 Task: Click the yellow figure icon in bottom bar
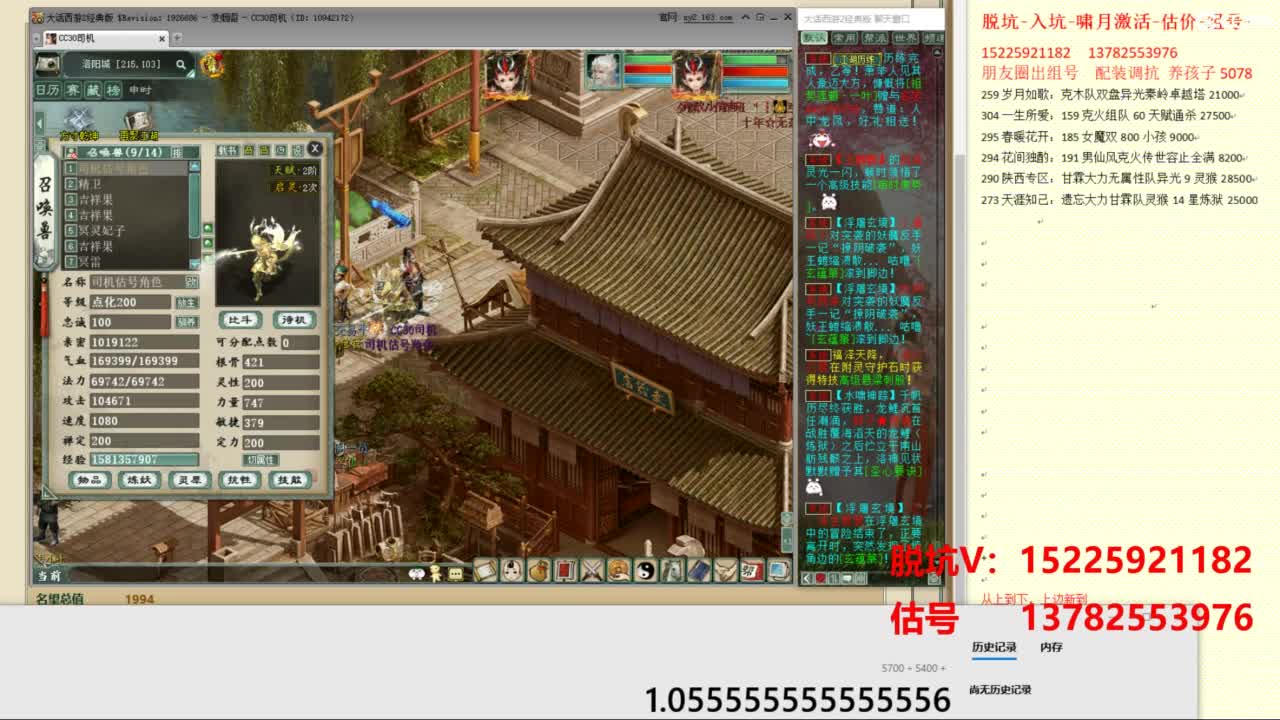436,574
